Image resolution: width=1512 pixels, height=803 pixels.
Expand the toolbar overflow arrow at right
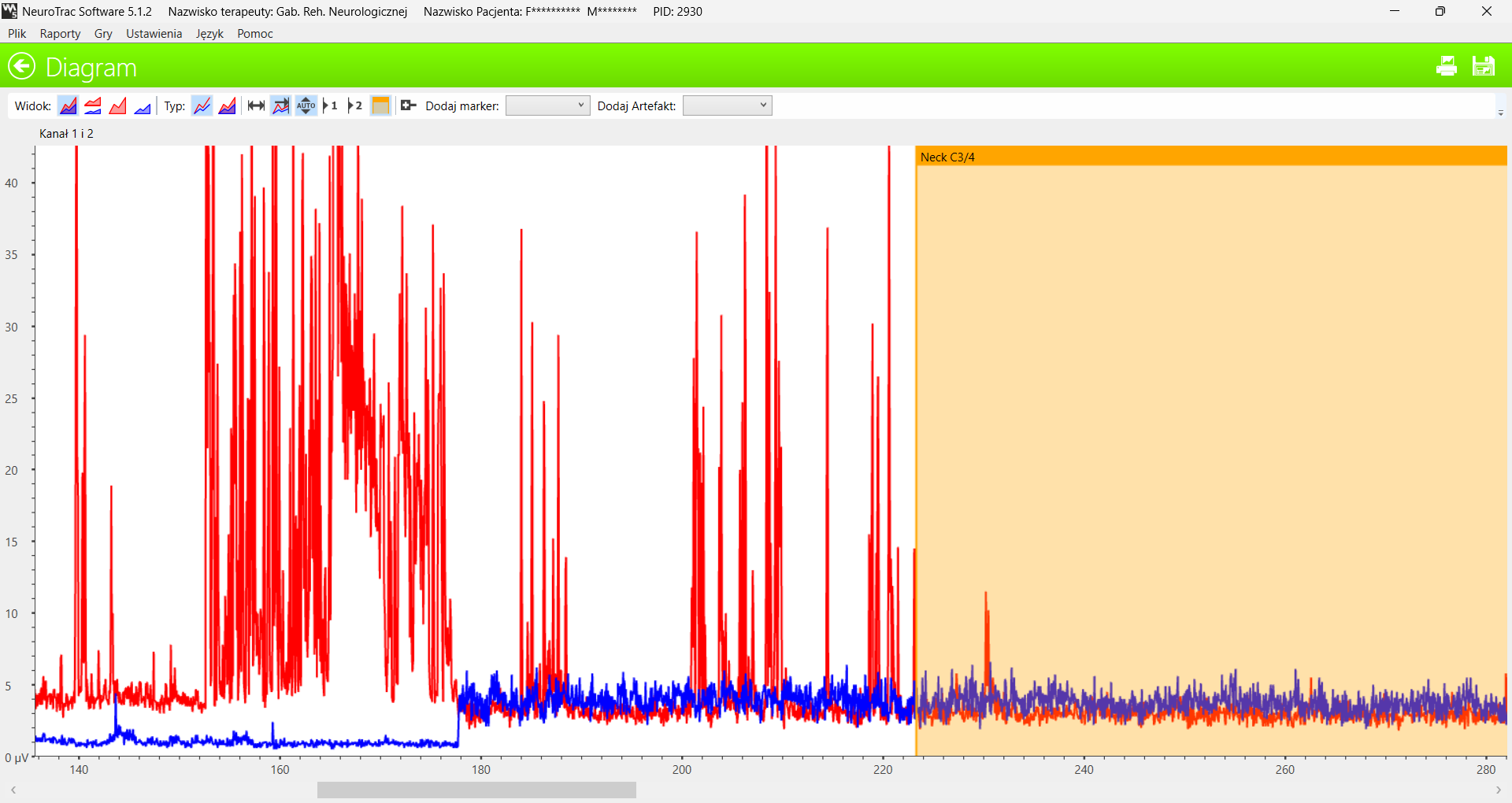pos(1500,113)
